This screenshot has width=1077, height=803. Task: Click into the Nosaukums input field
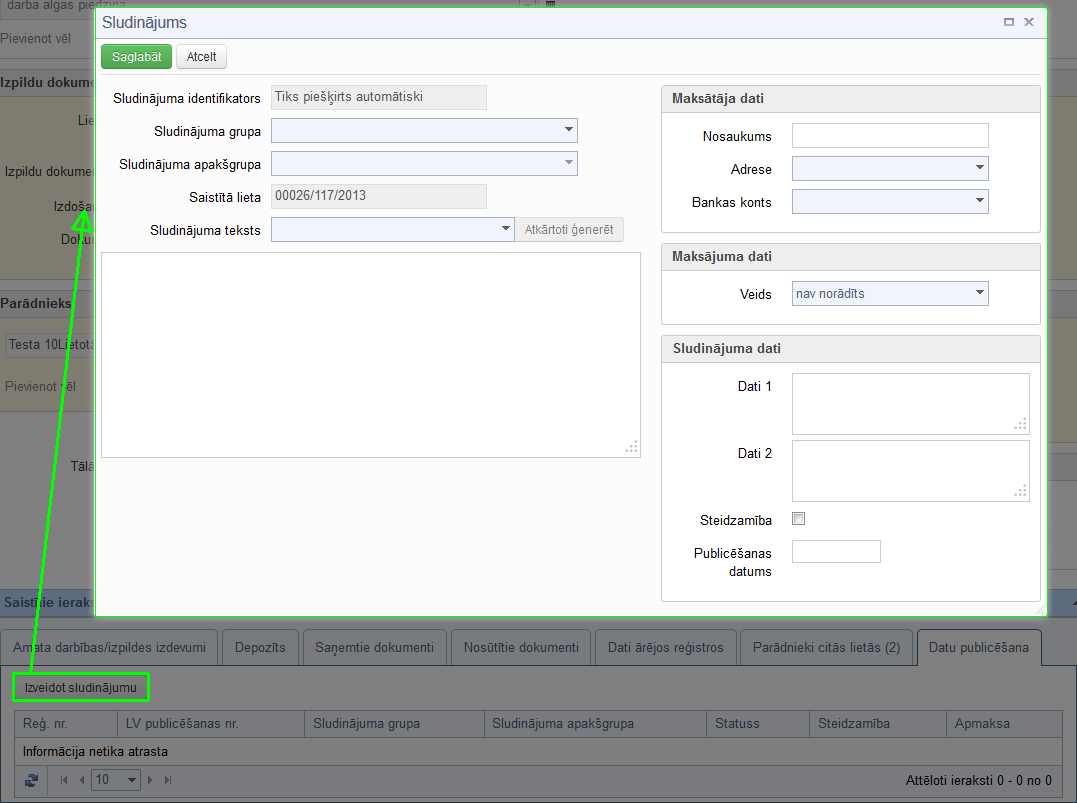point(890,135)
